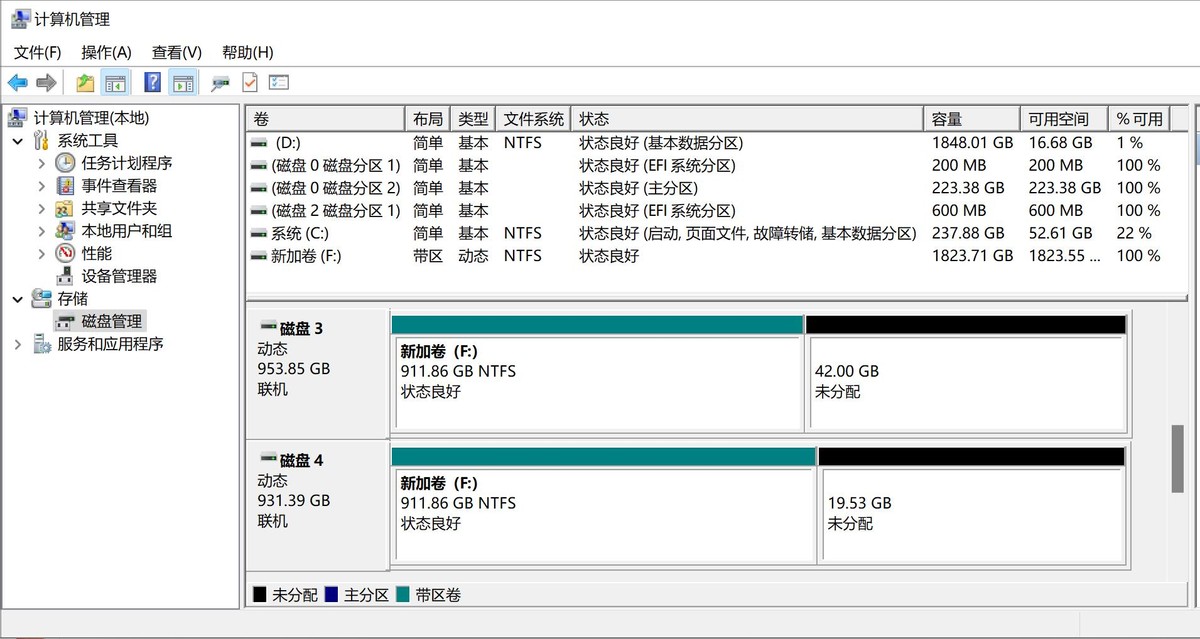Click the vertical scrollbar thumb in disk pane
Viewport: 1200px width, 639px height.
tap(1178, 458)
